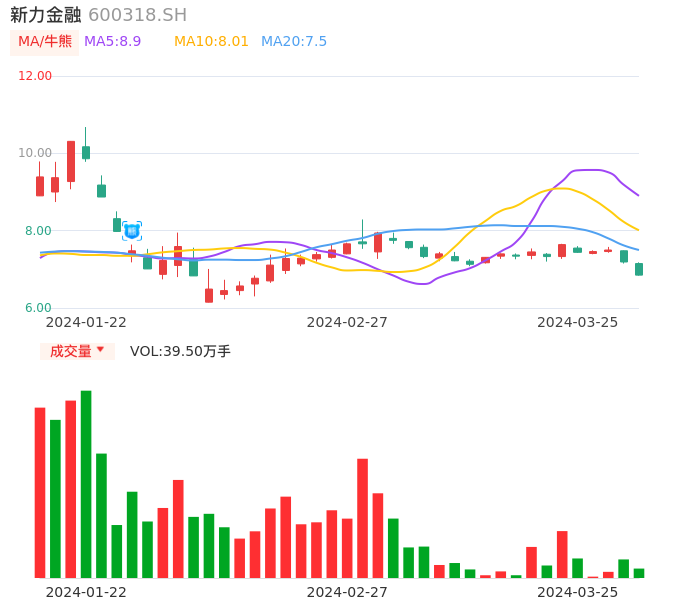Screen dimensions: 686x606
Task: Click the purple MA5 line peak near 9.50
Action: [590, 170]
